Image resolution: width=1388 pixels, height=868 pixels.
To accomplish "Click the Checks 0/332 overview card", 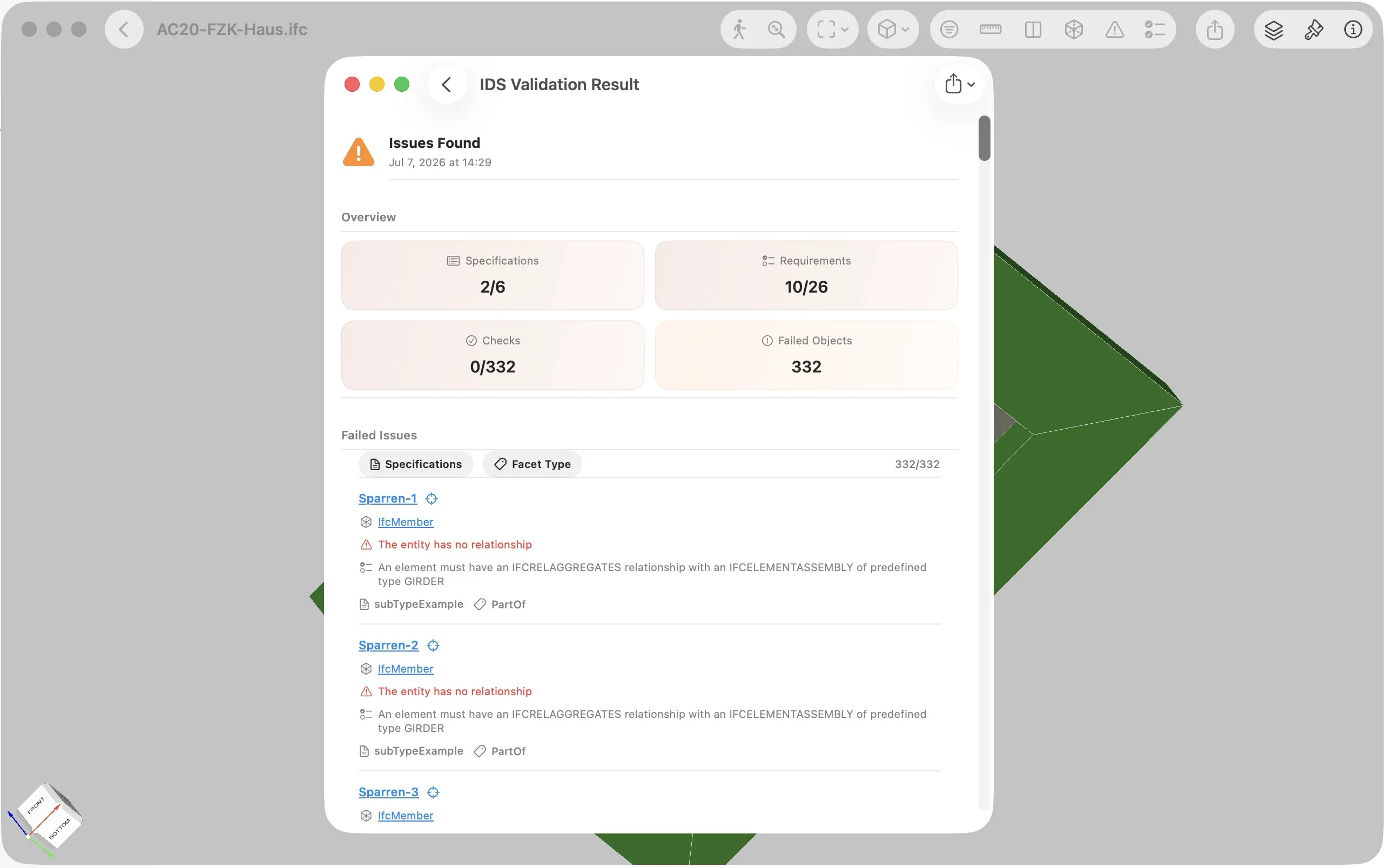I will (x=494, y=356).
